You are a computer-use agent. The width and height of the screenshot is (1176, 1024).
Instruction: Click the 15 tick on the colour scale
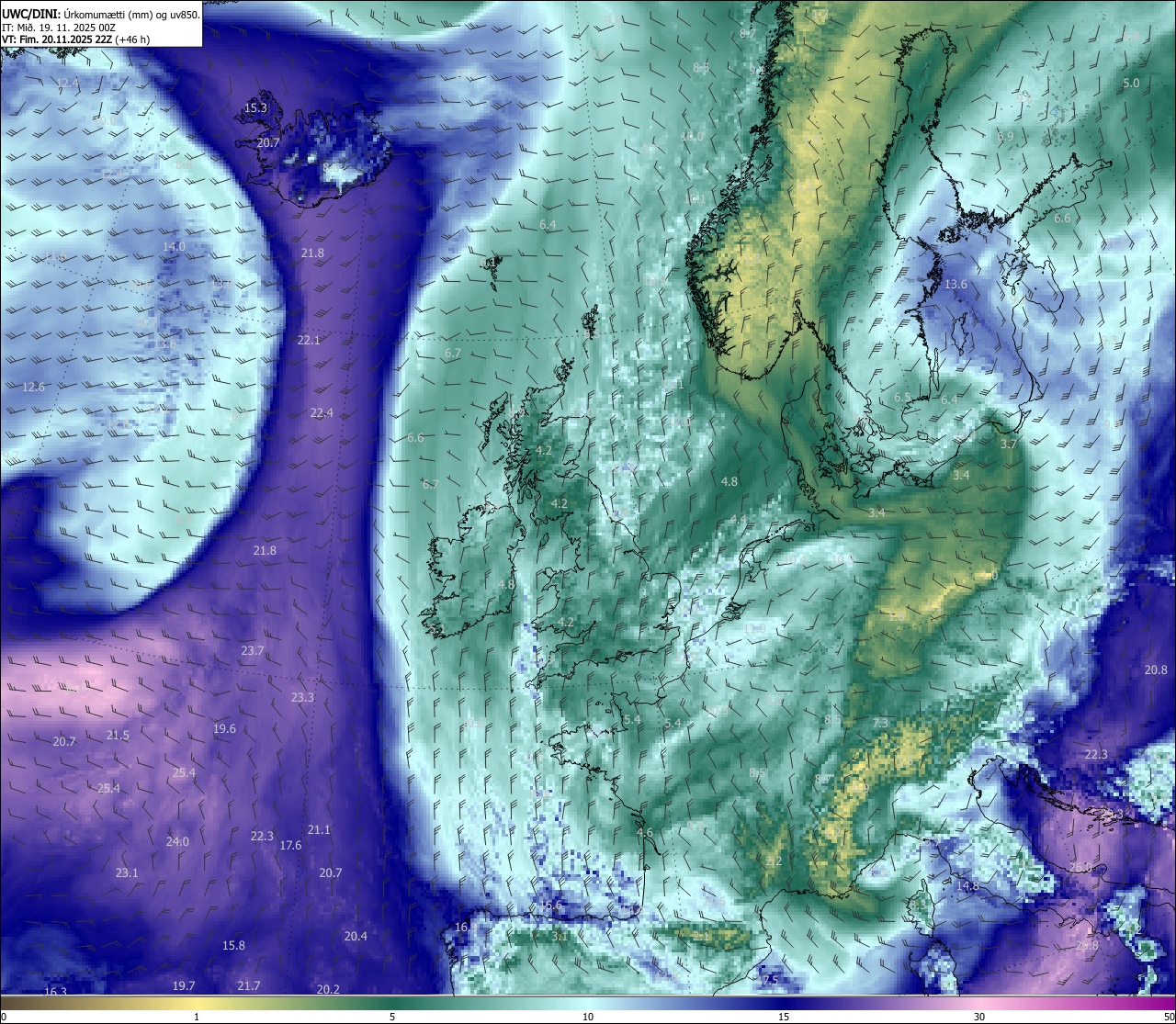coord(784,1017)
